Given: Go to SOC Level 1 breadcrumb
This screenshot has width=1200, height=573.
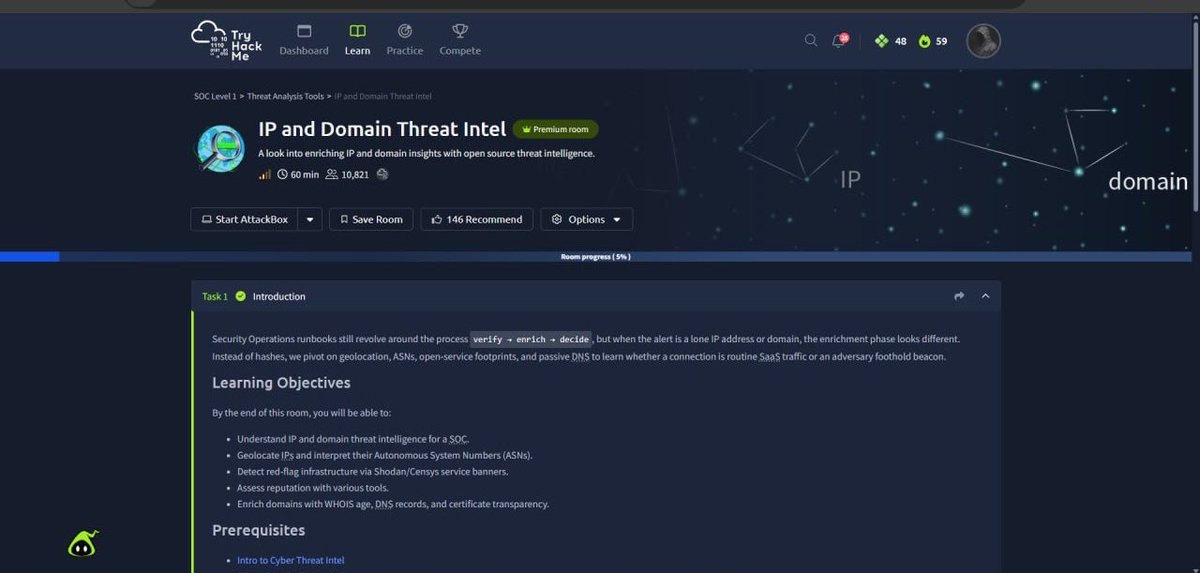Looking at the screenshot, I should pos(215,96).
